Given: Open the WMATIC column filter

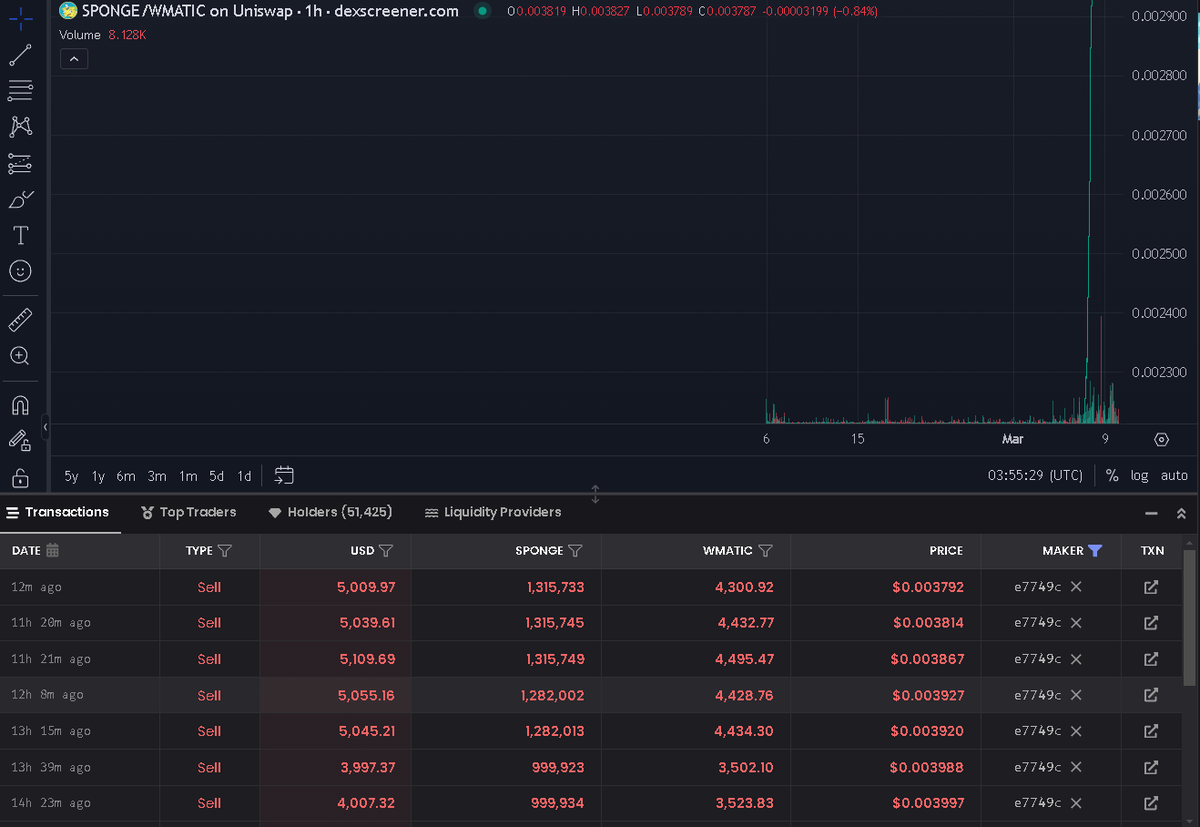Looking at the screenshot, I should click(x=765, y=551).
